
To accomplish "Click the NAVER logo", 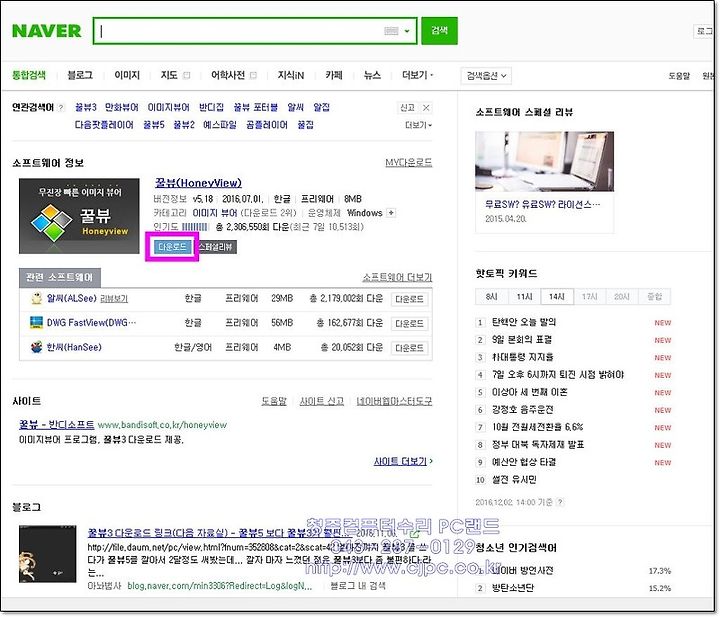I will click(x=46, y=31).
